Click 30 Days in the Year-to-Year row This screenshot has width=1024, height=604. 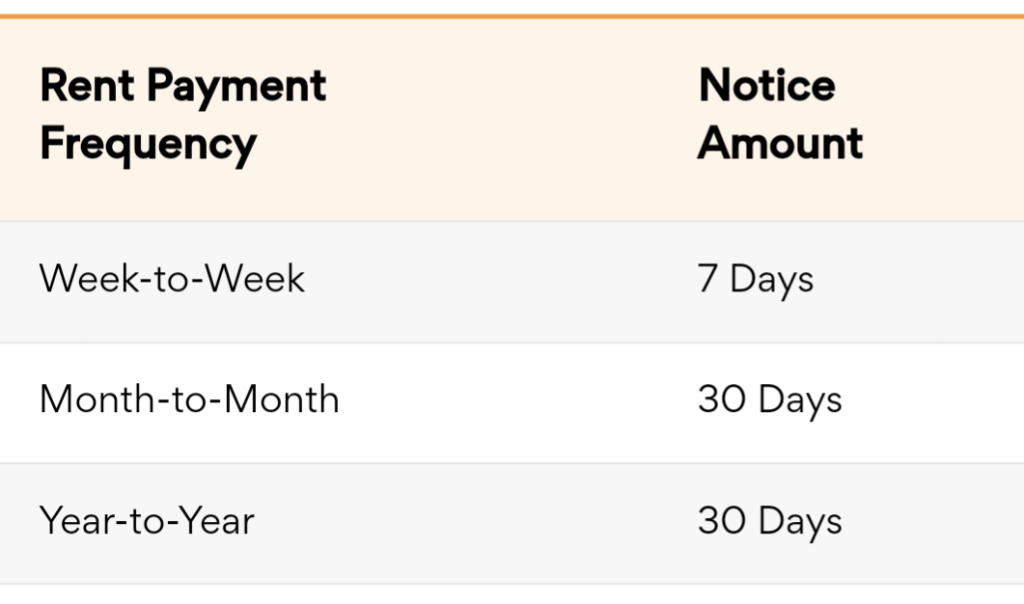[x=770, y=522]
